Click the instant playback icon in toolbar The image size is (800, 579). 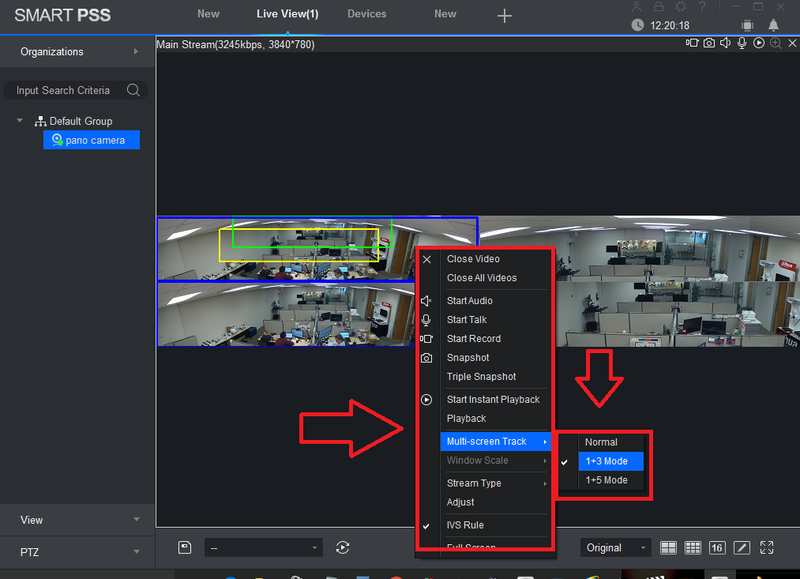click(x=759, y=43)
